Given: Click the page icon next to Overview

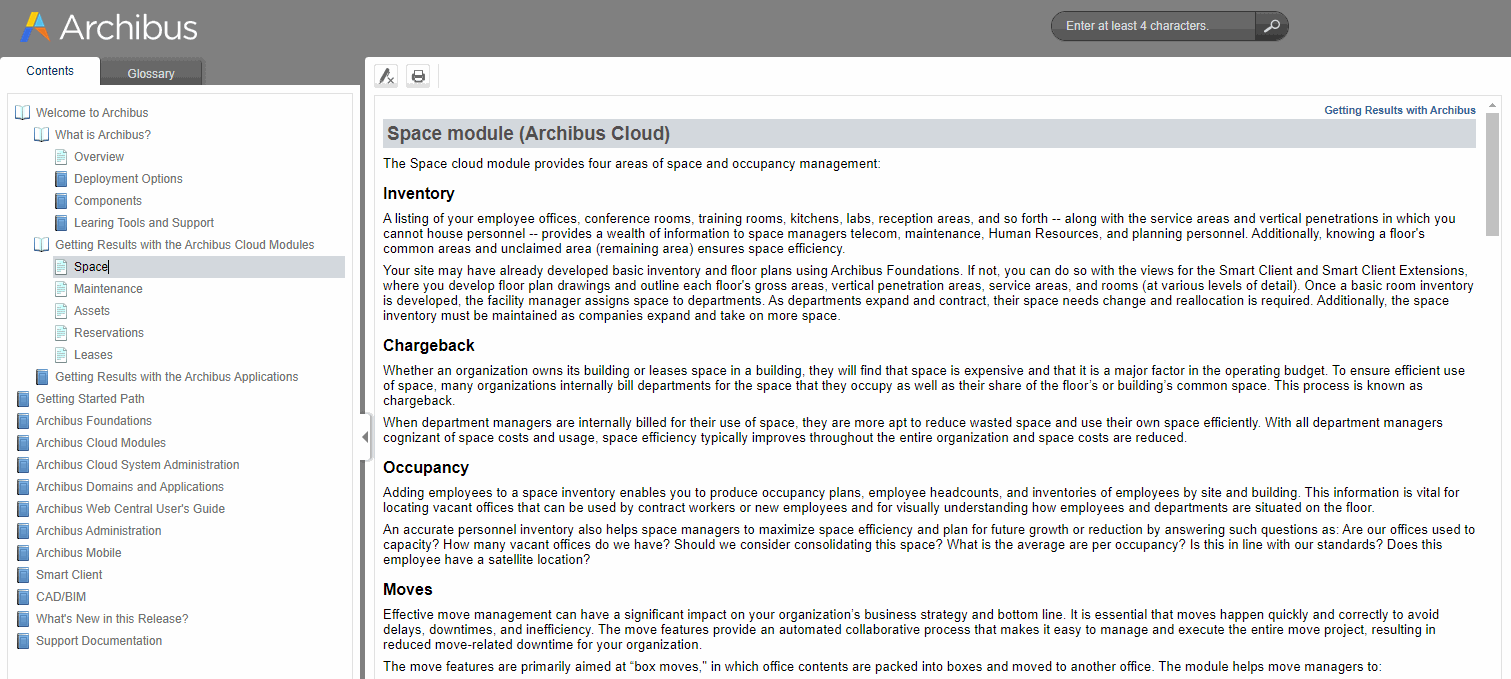Looking at the screenshot, I should 60,156.
